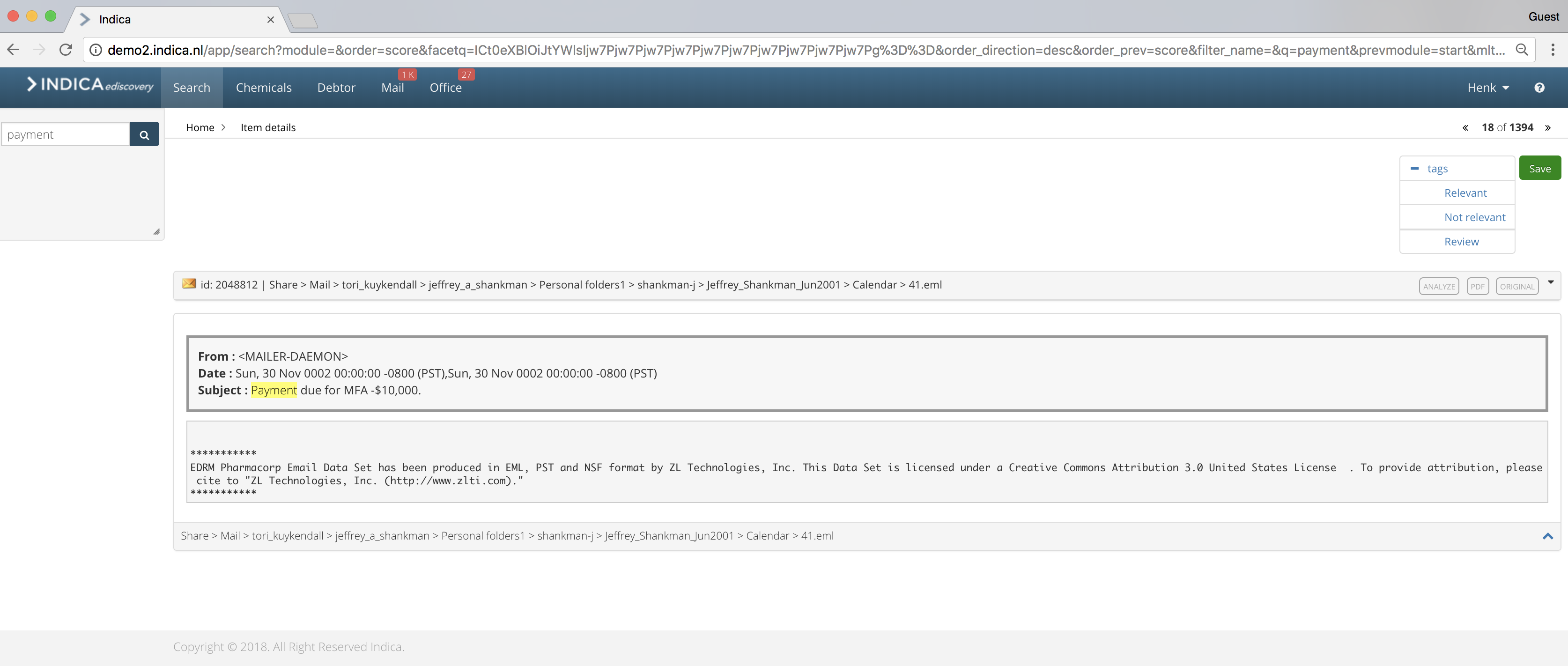This screenshot has height=666, width=1568.
Task: Select the Search nav tab
Action: (x=192, y=88)
